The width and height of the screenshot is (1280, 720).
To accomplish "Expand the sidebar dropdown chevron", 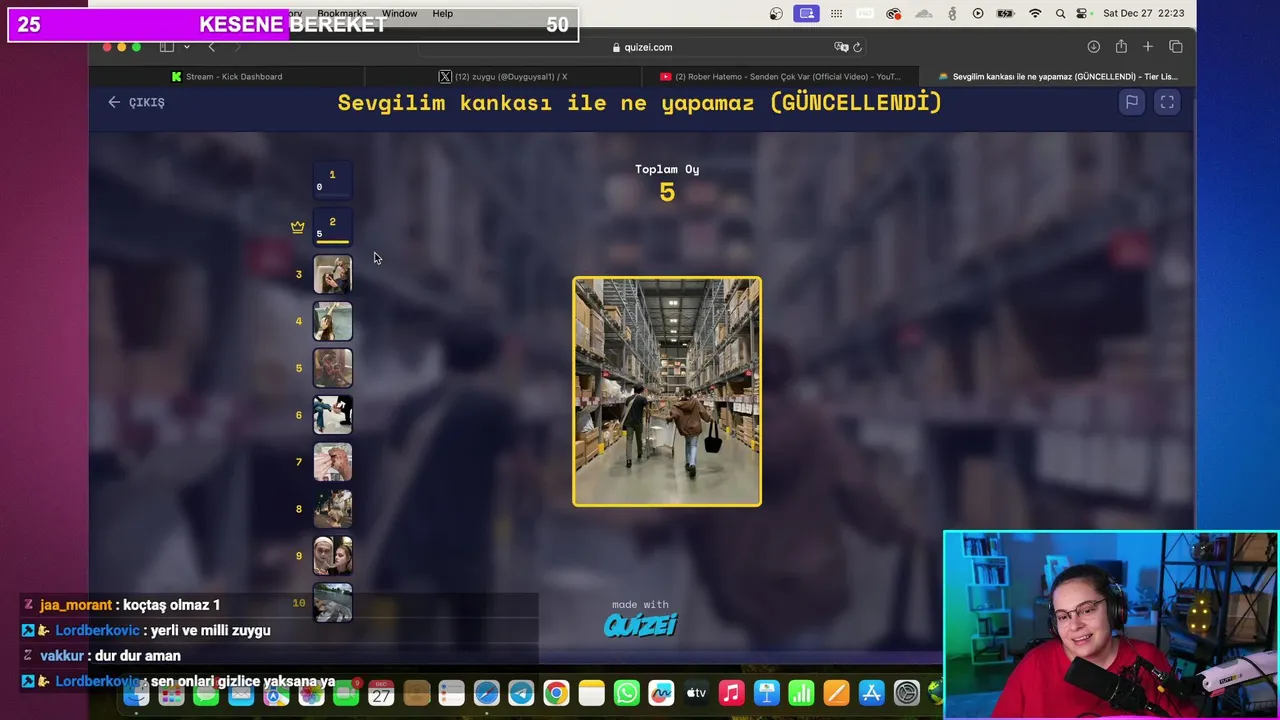I will [186, 47].
